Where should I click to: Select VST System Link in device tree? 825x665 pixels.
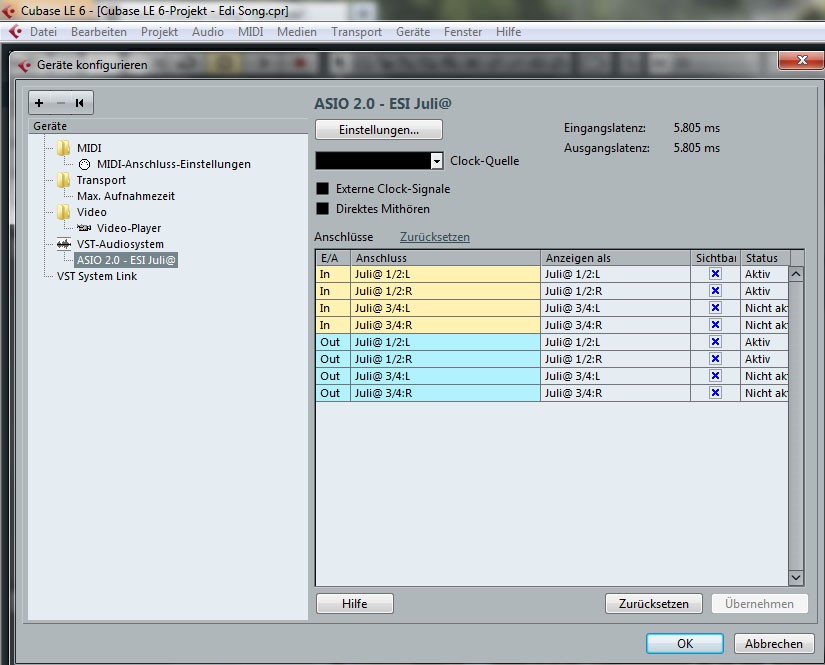pos(97,276)
